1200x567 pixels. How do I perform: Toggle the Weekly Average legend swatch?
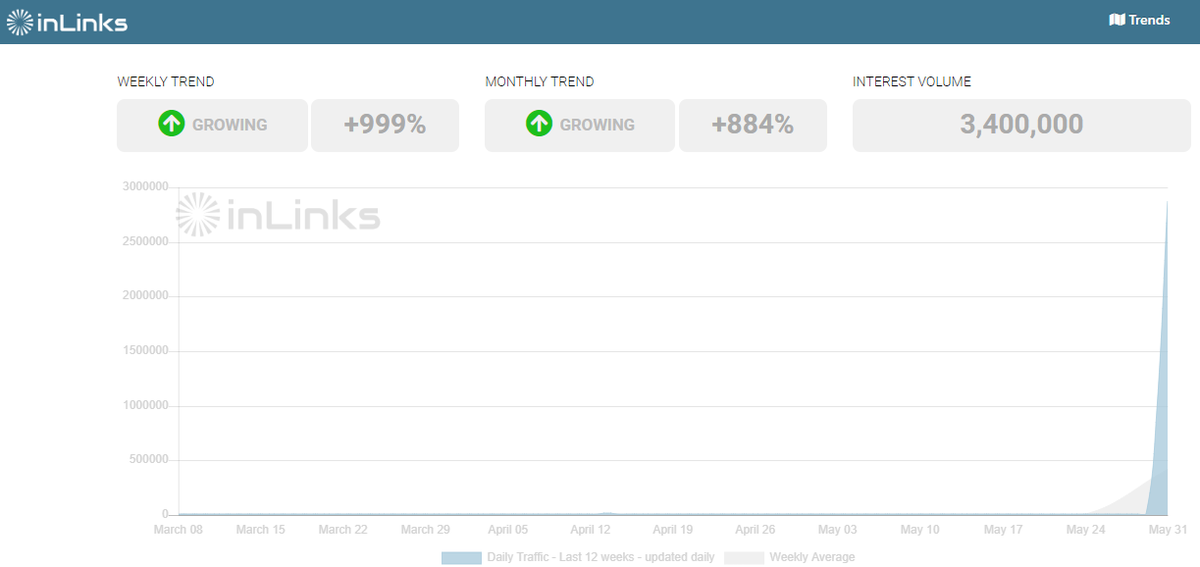coord(744,557)
